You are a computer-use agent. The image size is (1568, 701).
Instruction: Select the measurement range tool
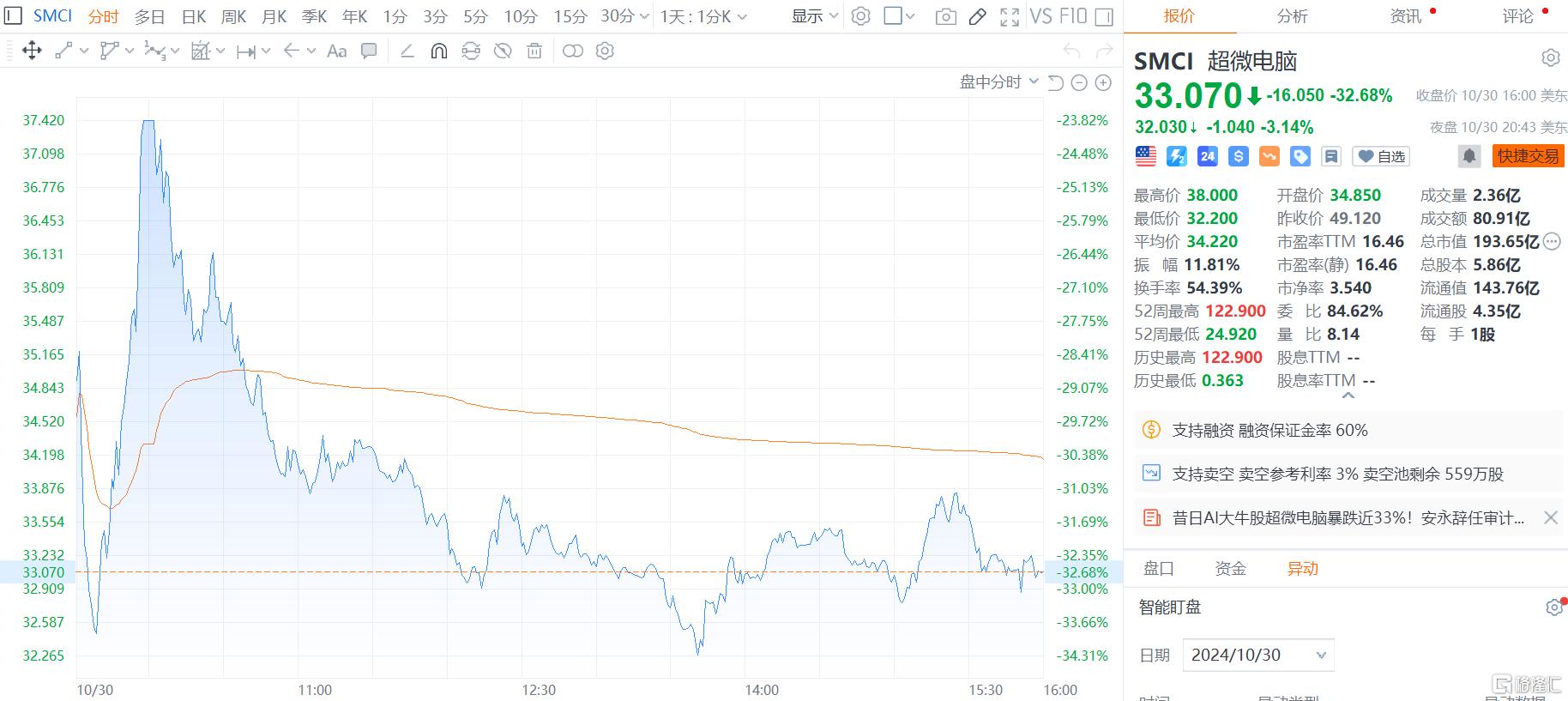[246, 51]
